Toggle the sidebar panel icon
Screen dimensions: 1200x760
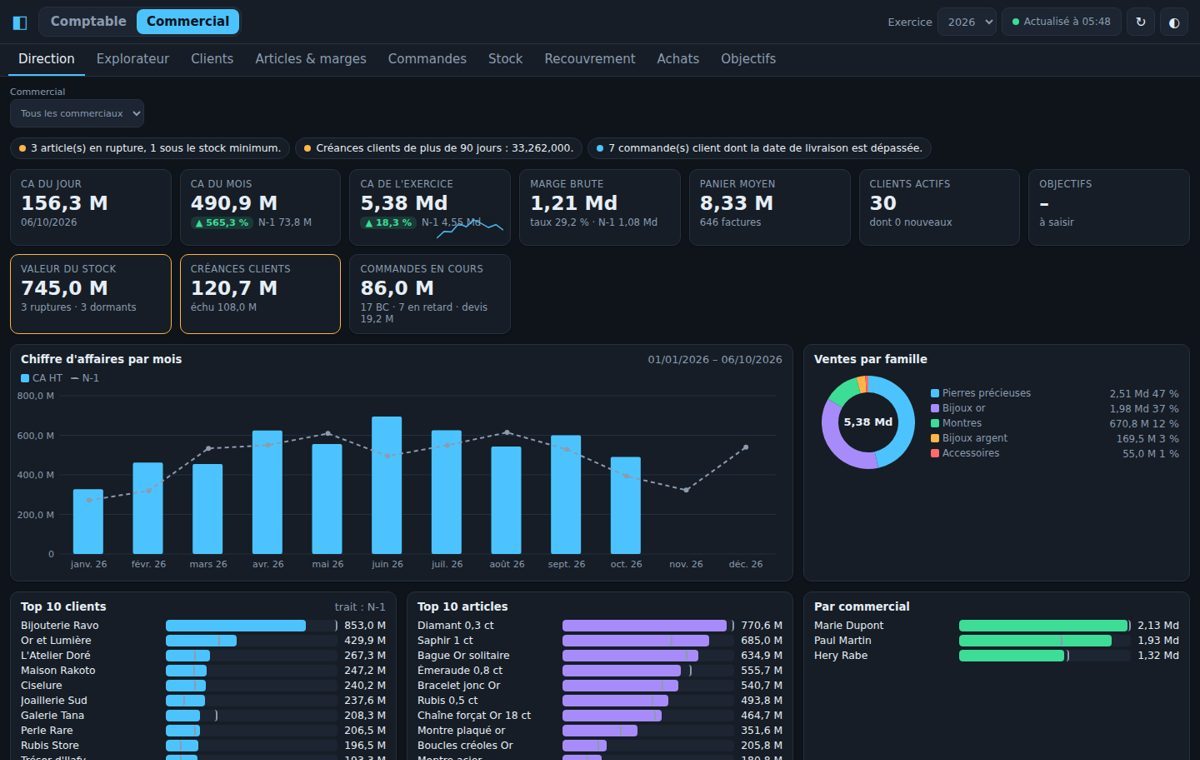click(x=20, y=22)
